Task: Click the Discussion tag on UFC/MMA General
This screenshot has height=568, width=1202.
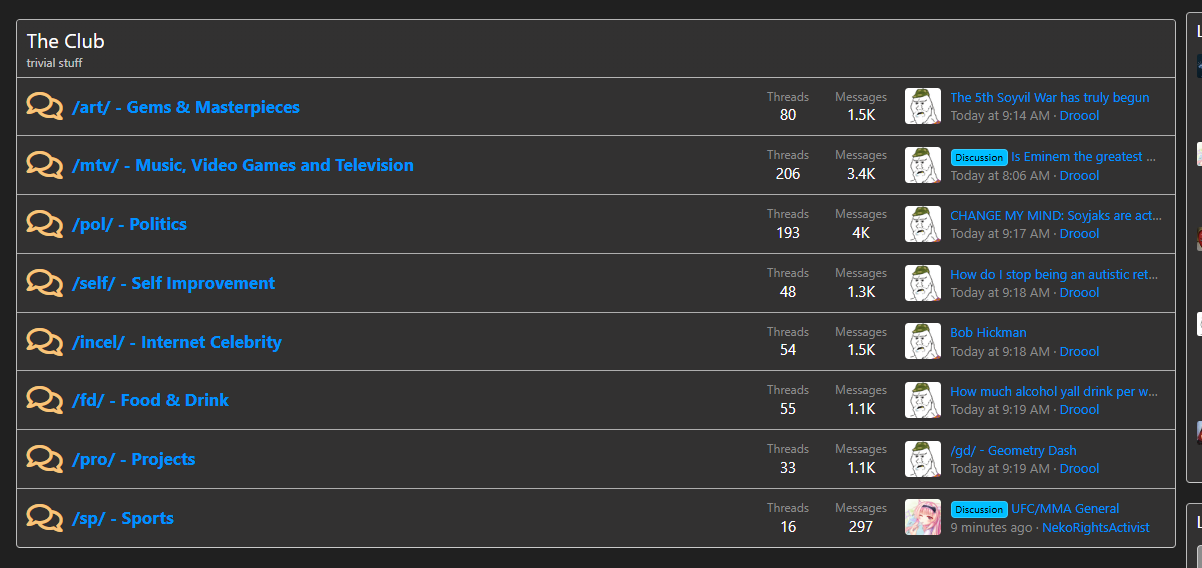Action: click(978, 509)
